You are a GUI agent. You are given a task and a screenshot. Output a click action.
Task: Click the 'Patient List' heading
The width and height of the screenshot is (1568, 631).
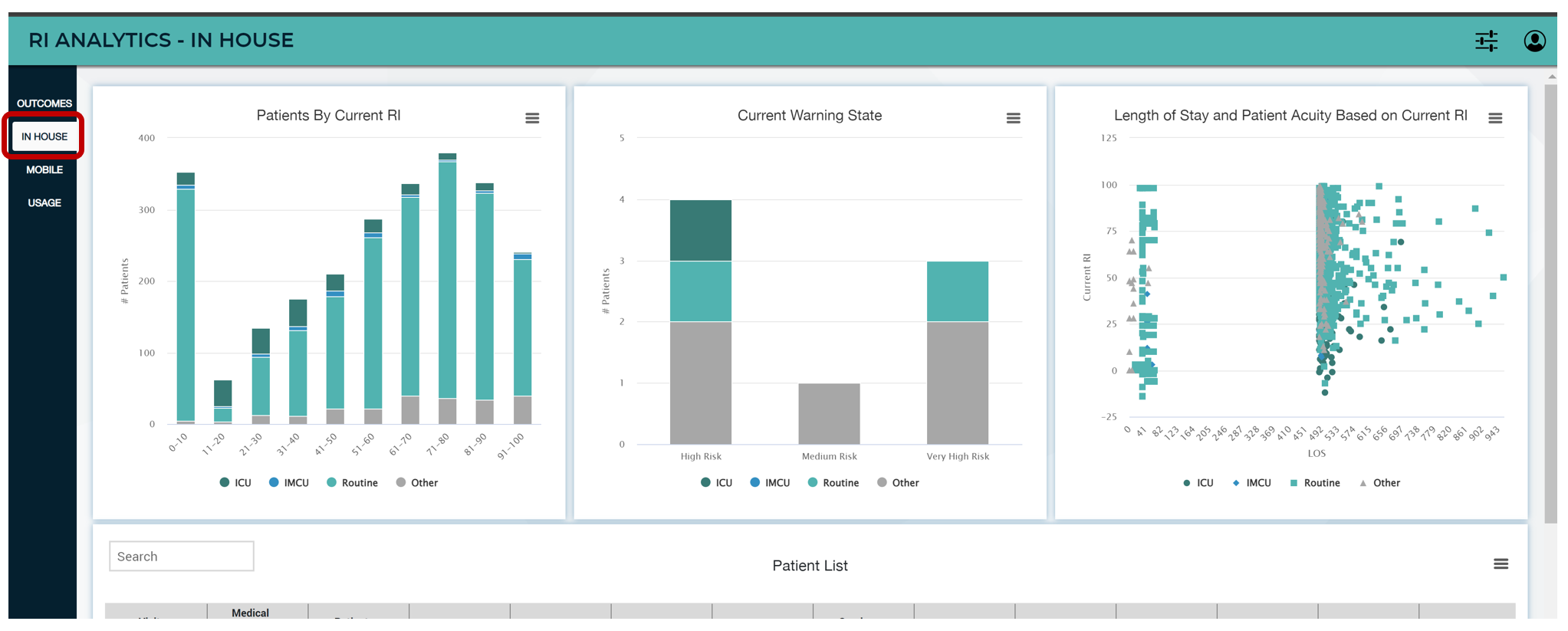[810, 566]
